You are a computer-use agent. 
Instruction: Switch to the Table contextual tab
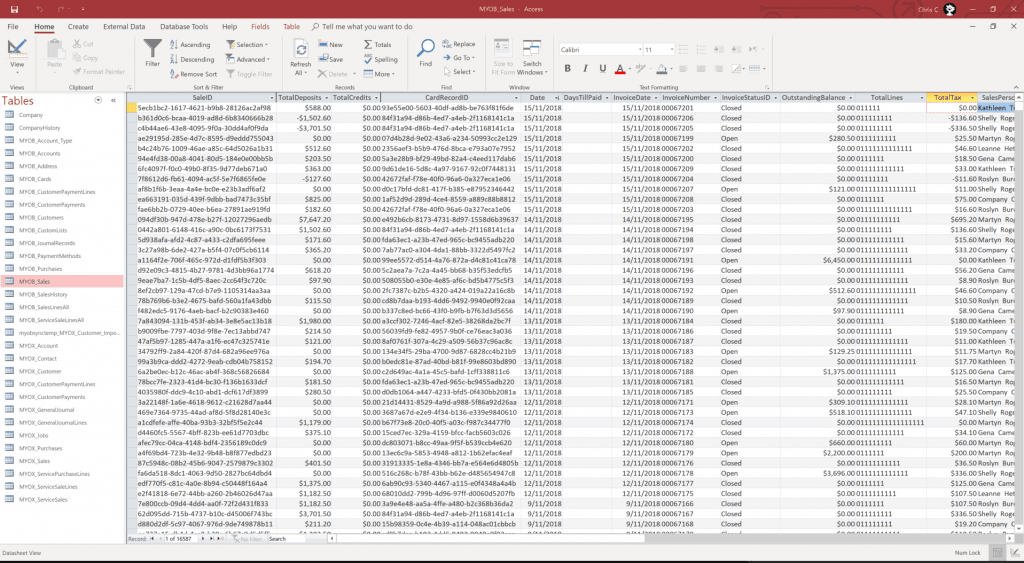pyautogui.click(x=291, y=27)
